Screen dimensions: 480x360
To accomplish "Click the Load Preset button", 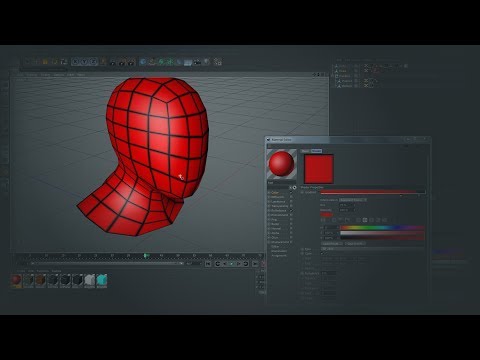I will [332, 244].
